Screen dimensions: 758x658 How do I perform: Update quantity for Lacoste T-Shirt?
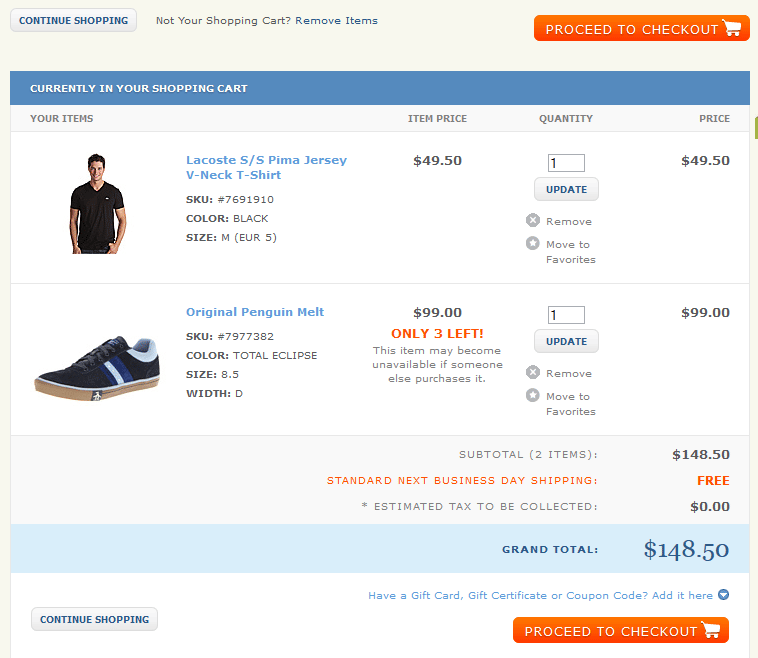[566, 190]
